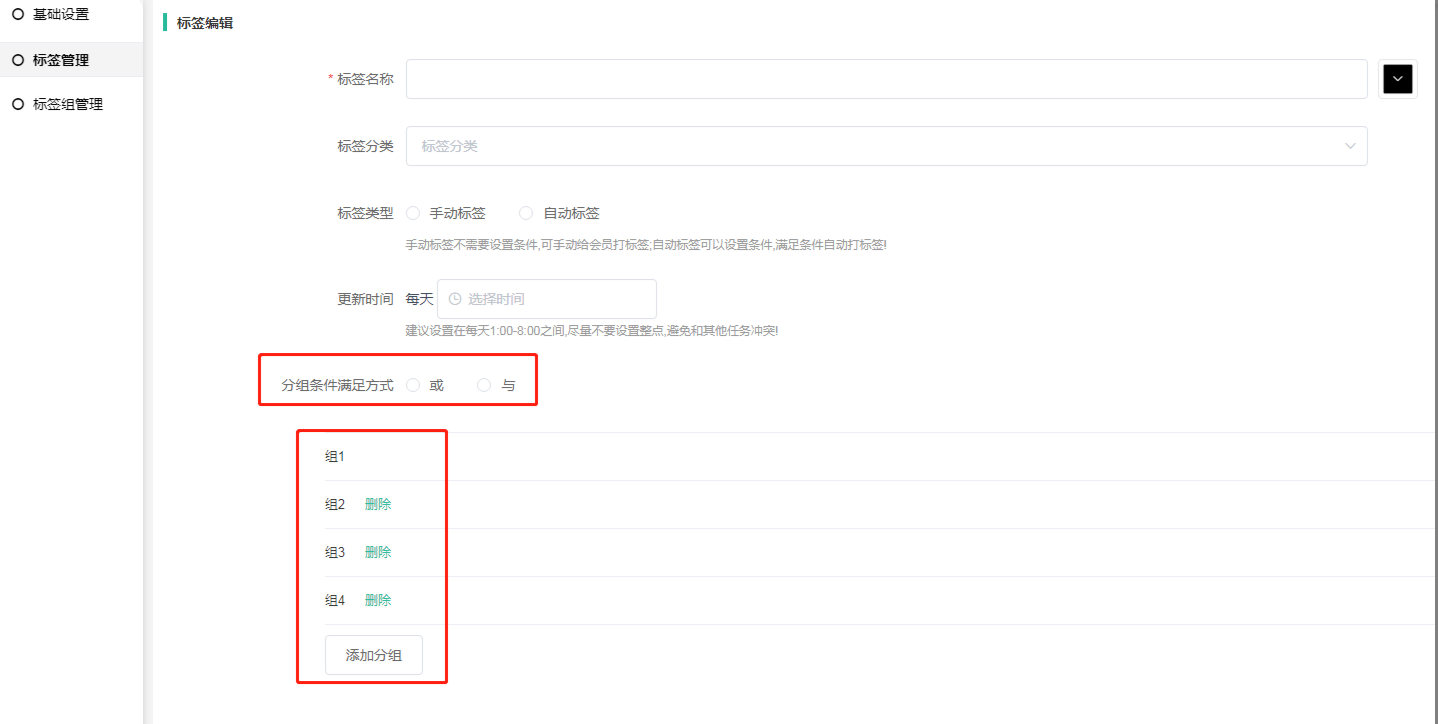
Task: Remove 组3 via the 删除 link
Action: (378, 553)
